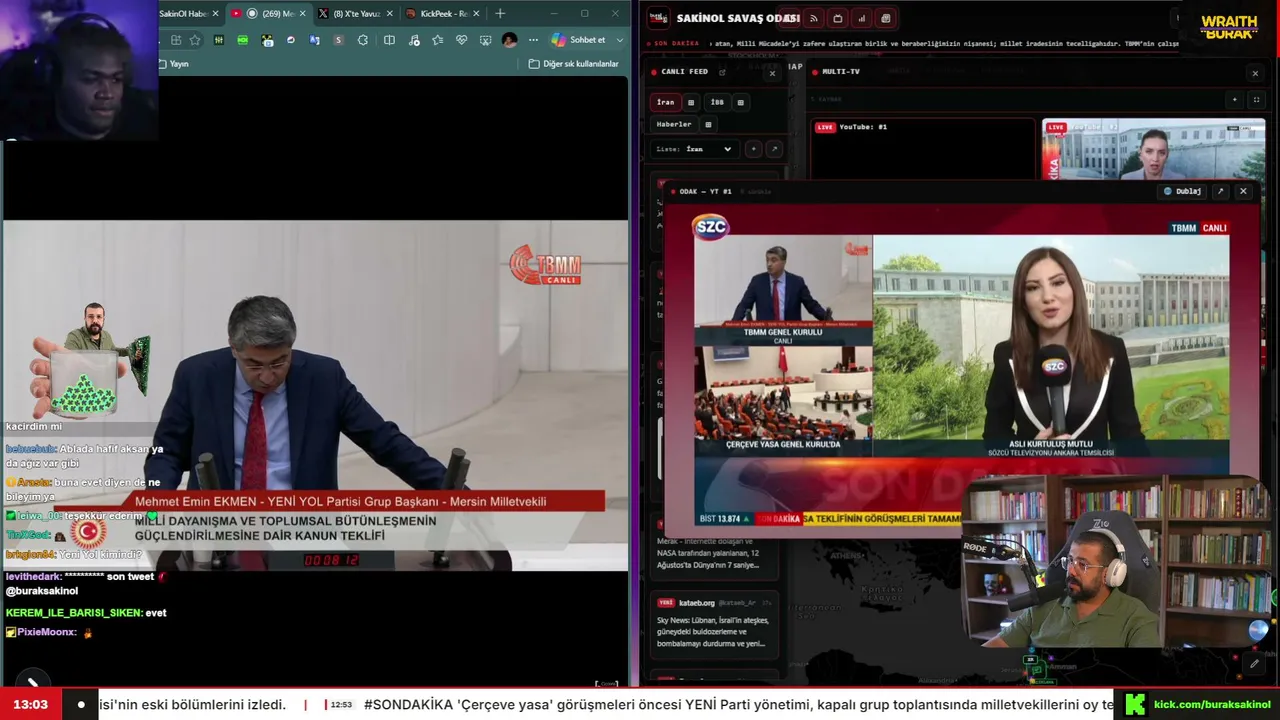The image size is (1280, 720).
Task: Click the pencil edit icon on the map
Action: 1254,664
